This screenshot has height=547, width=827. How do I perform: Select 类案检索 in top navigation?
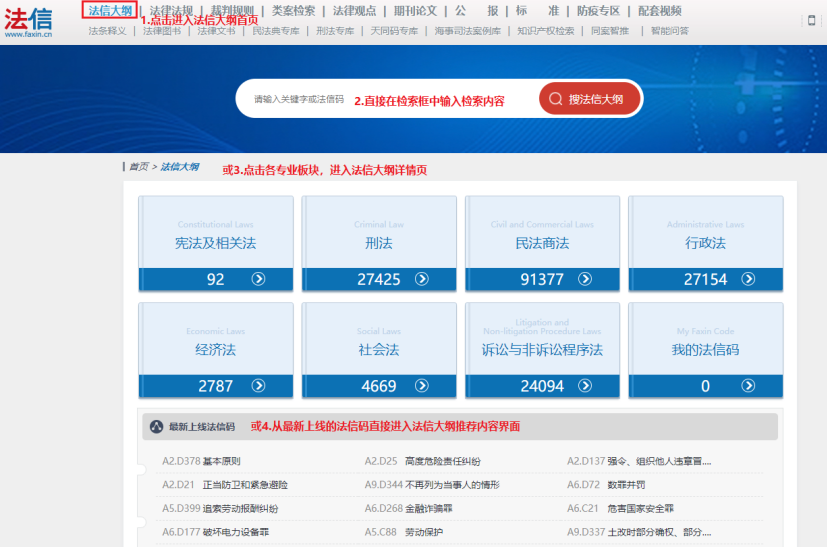pos(293,11)
